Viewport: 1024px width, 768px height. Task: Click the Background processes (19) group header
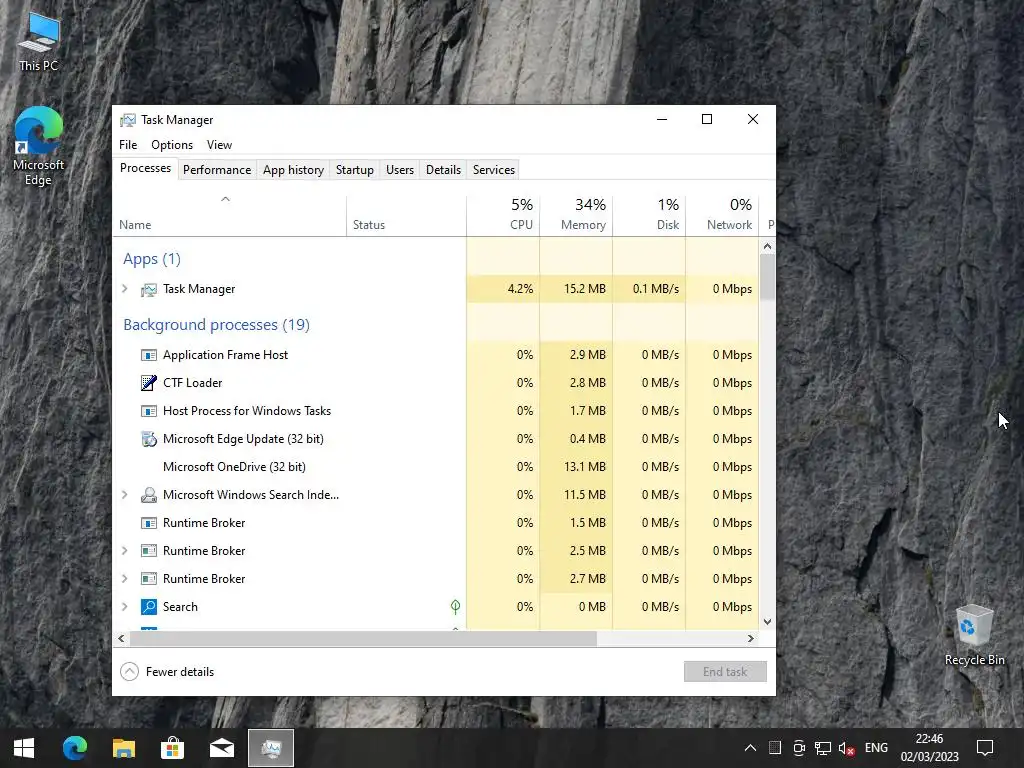(x=216, y=325)
